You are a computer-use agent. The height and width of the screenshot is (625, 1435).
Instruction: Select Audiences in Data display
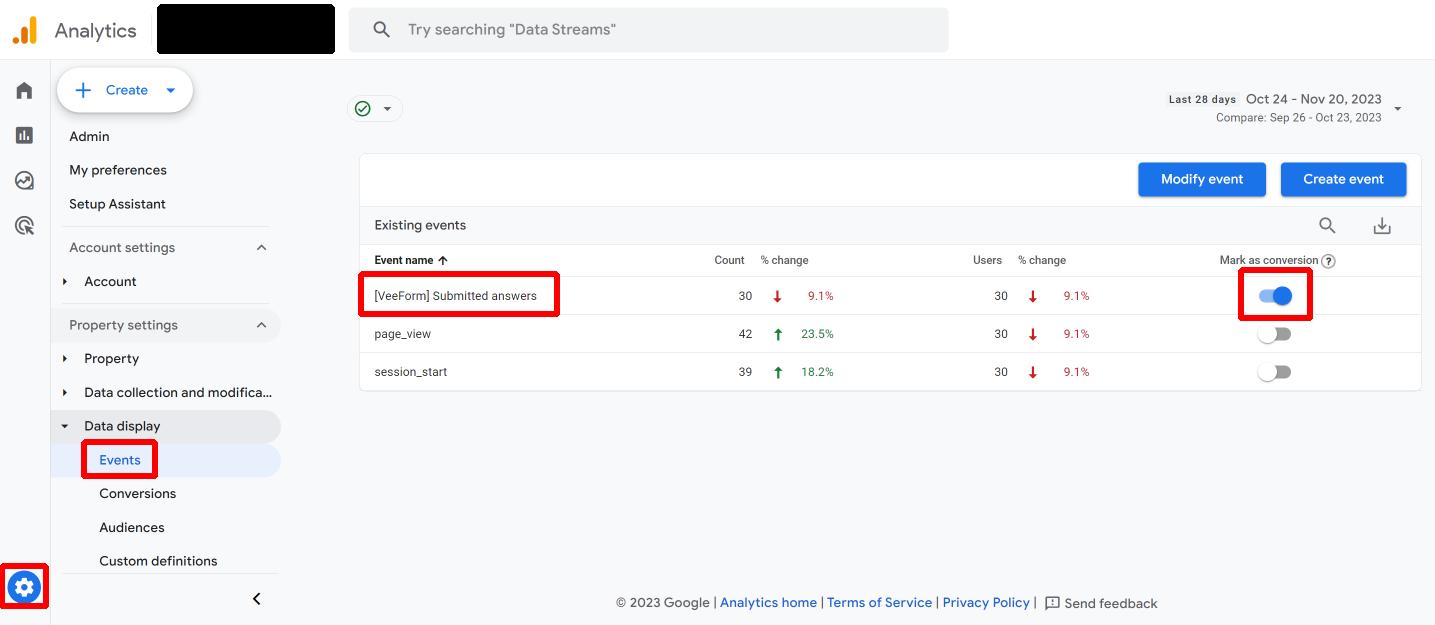click(x=132, y=528)
